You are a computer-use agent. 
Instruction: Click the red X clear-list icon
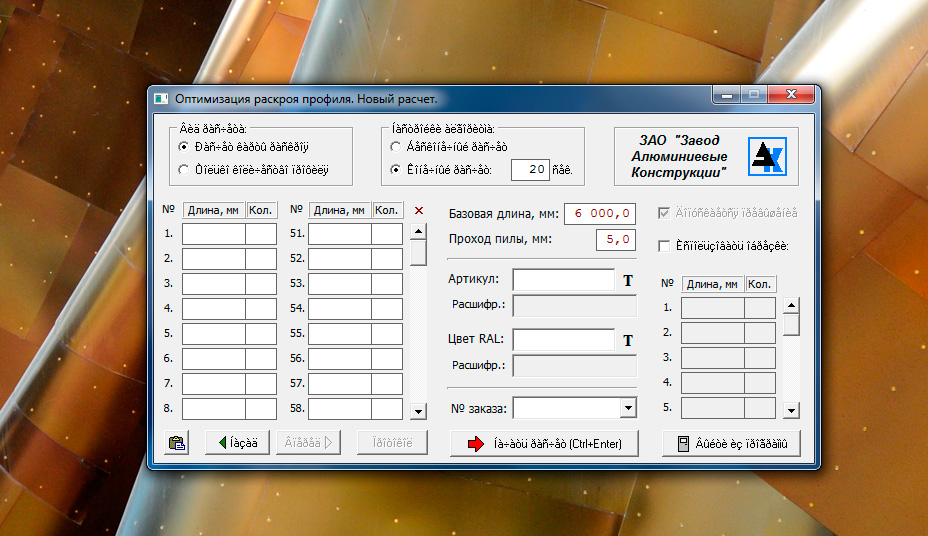[419, 211]
